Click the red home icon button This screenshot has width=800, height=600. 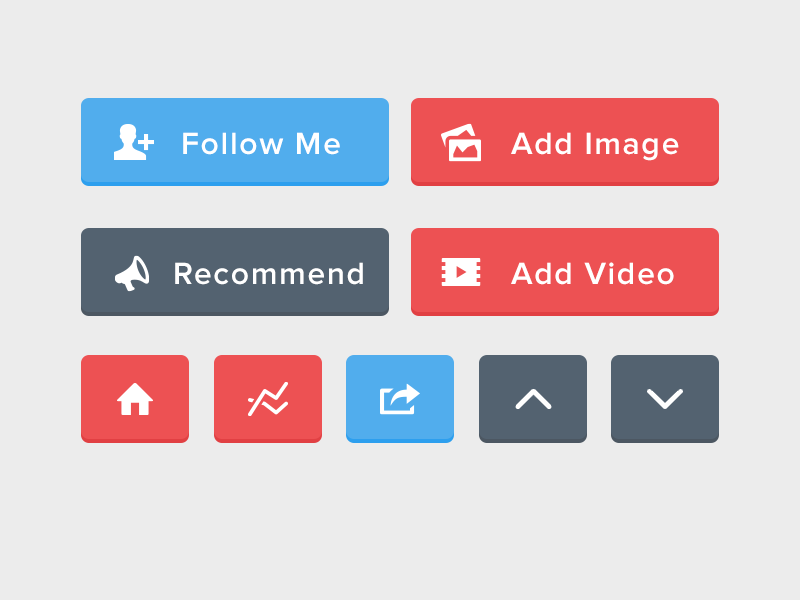tap(135, 398)
